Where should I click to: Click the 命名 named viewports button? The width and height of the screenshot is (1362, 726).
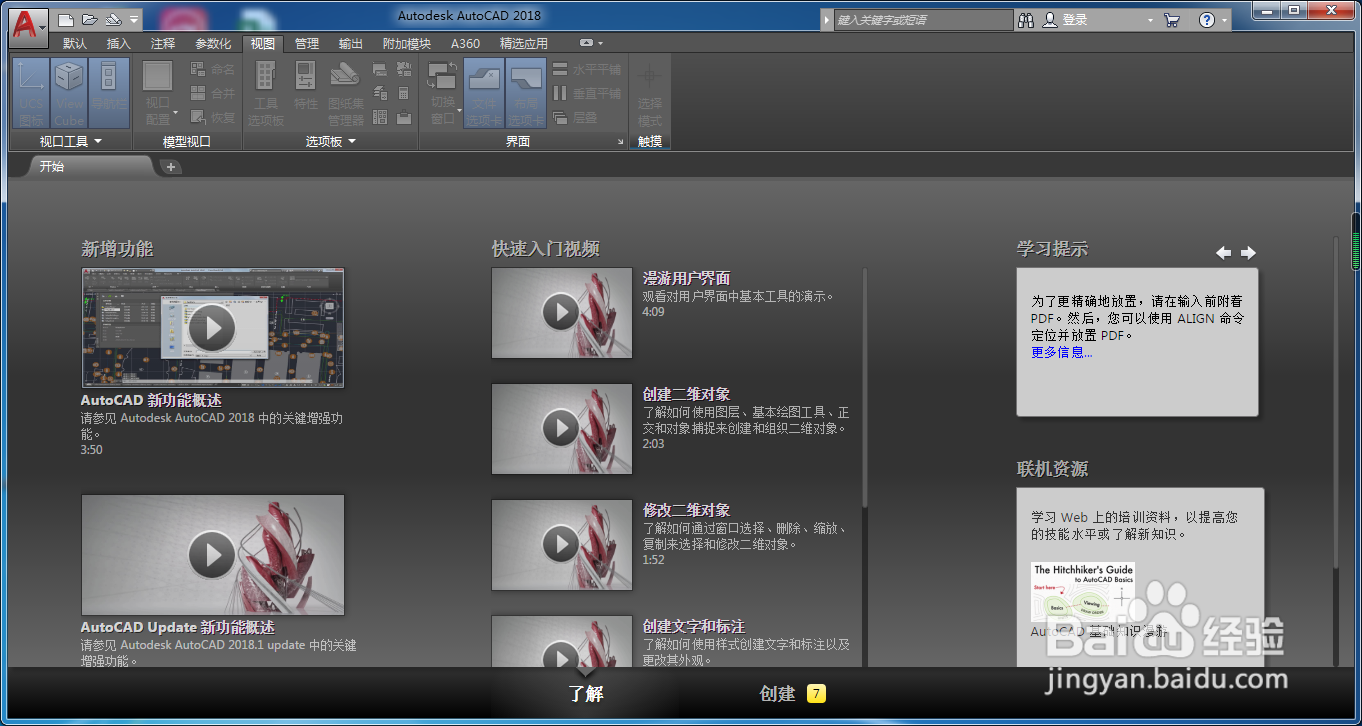tap(212, 69)
